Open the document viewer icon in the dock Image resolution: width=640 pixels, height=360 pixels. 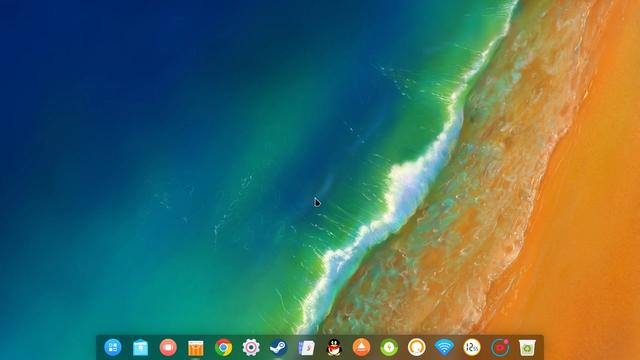pos(306,348)
